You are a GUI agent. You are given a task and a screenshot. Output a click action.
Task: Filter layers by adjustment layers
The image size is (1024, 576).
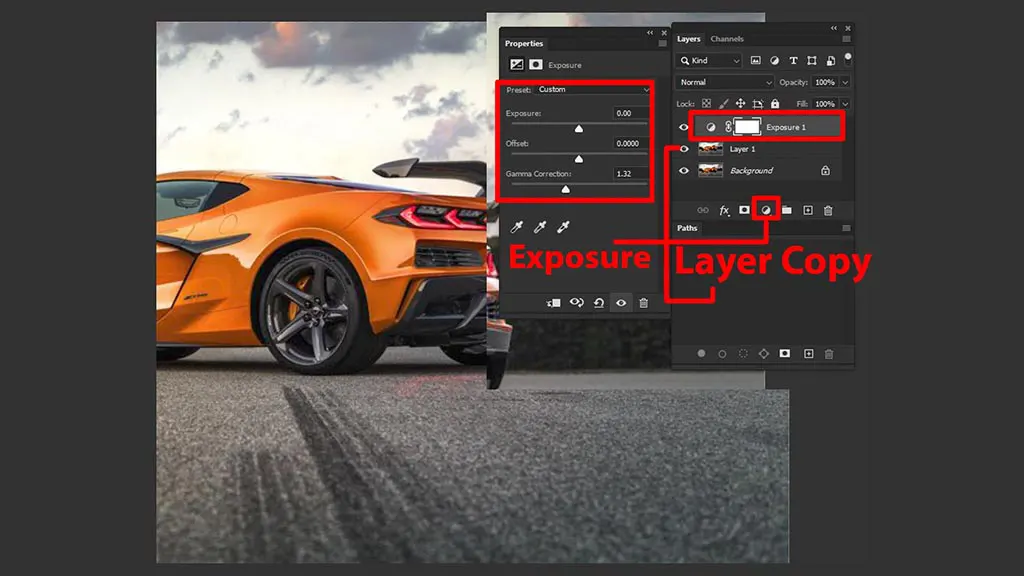pos(775,61)
